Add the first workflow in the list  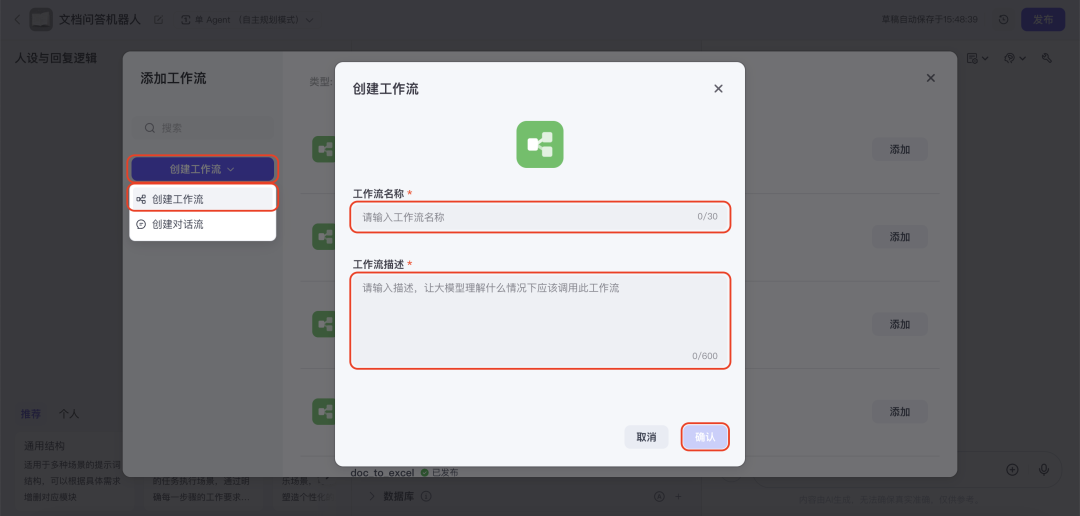click(900, 149)
